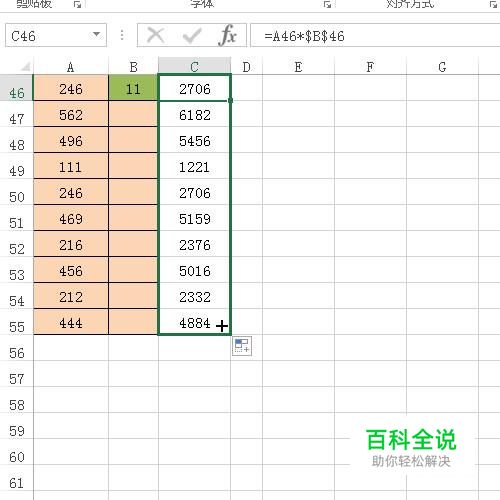Select row 47 header
Image resolution: width=500 pixels, height=500 pixels.
coord(17,114)
